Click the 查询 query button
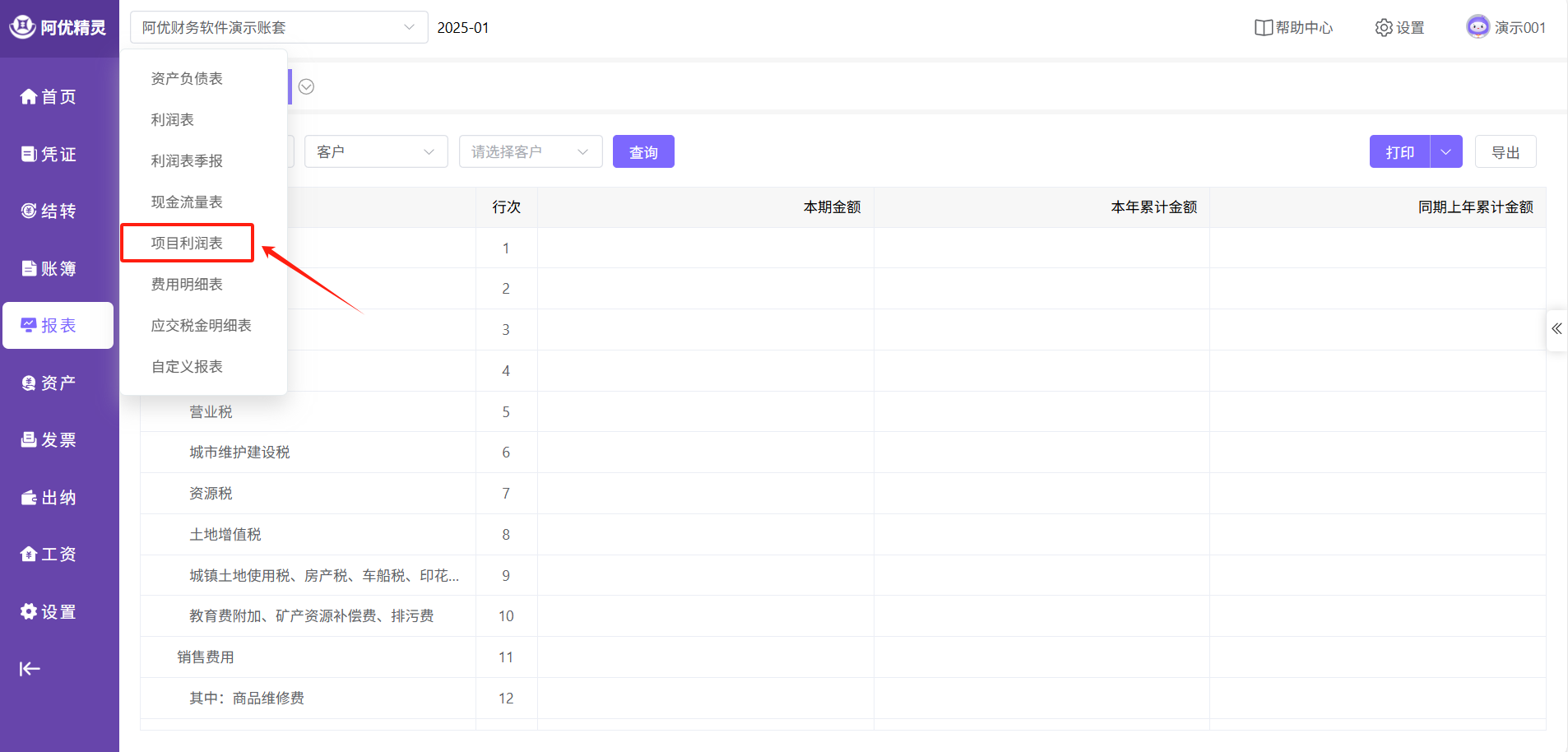This screenshot has height=752, width=1568. [643, 152]
